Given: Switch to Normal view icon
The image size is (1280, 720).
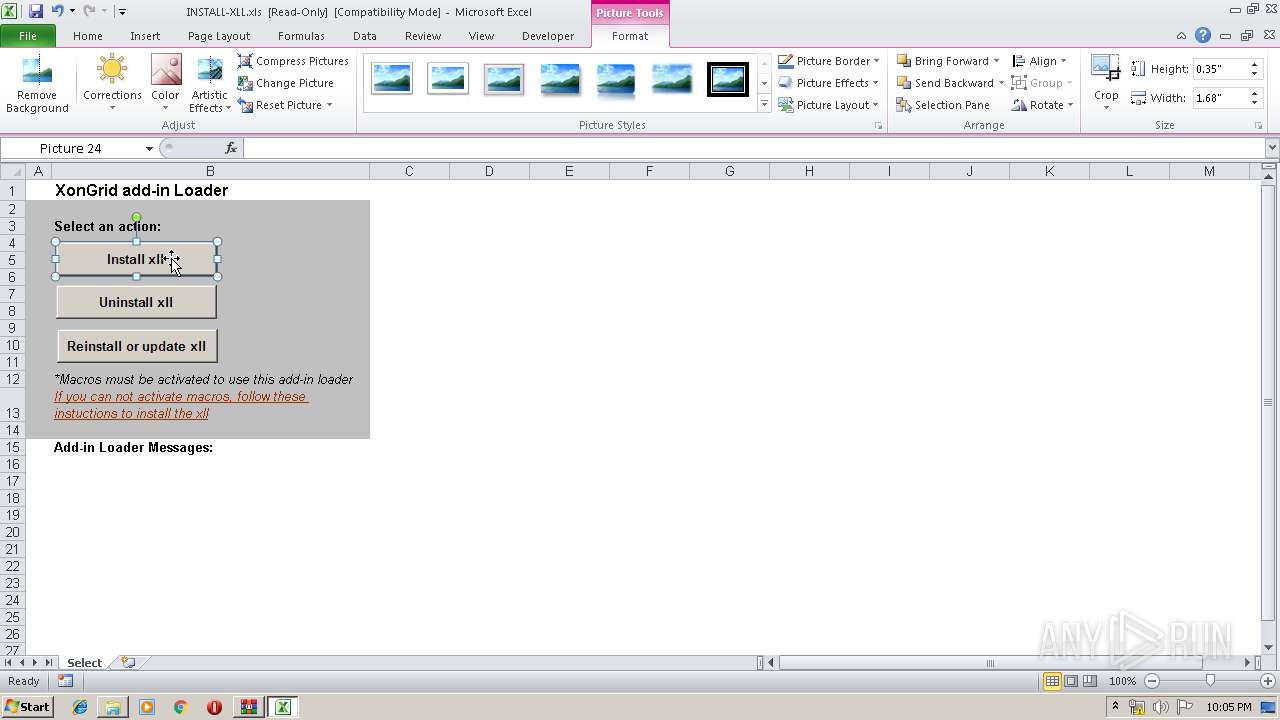Looking at the screenshot, I should click(1052, 681).
